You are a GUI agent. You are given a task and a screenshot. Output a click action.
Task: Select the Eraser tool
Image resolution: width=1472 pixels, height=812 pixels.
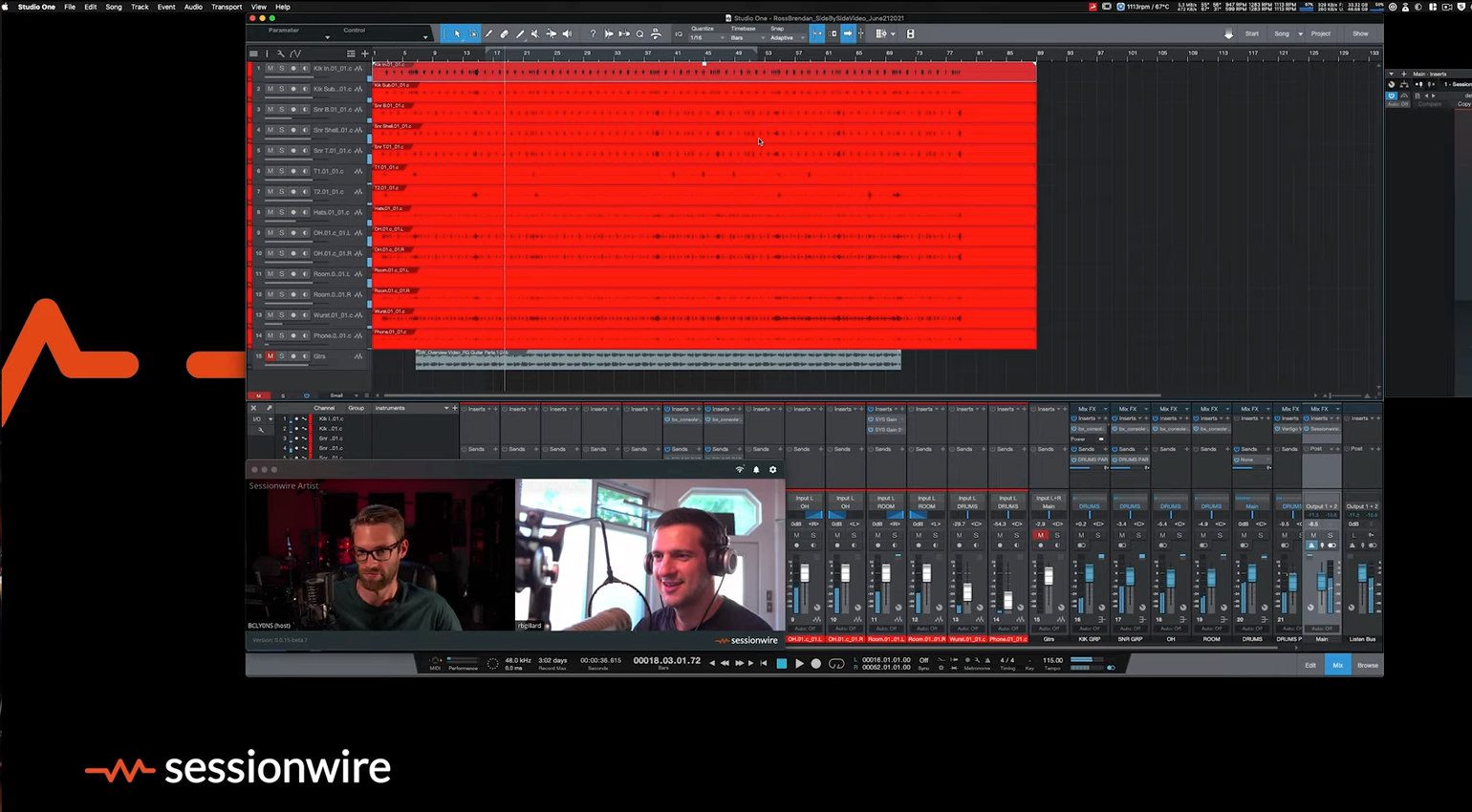click(505, 33)
